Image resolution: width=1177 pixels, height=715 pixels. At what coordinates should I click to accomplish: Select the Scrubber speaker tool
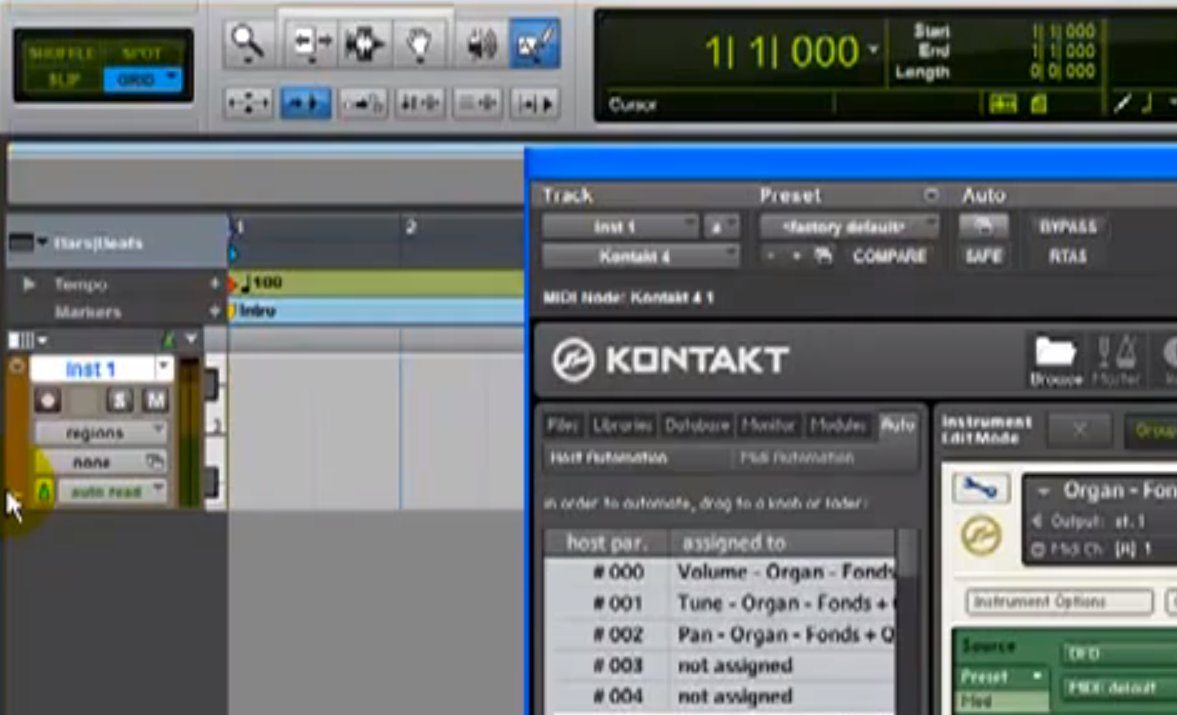[x=482, y=44]
